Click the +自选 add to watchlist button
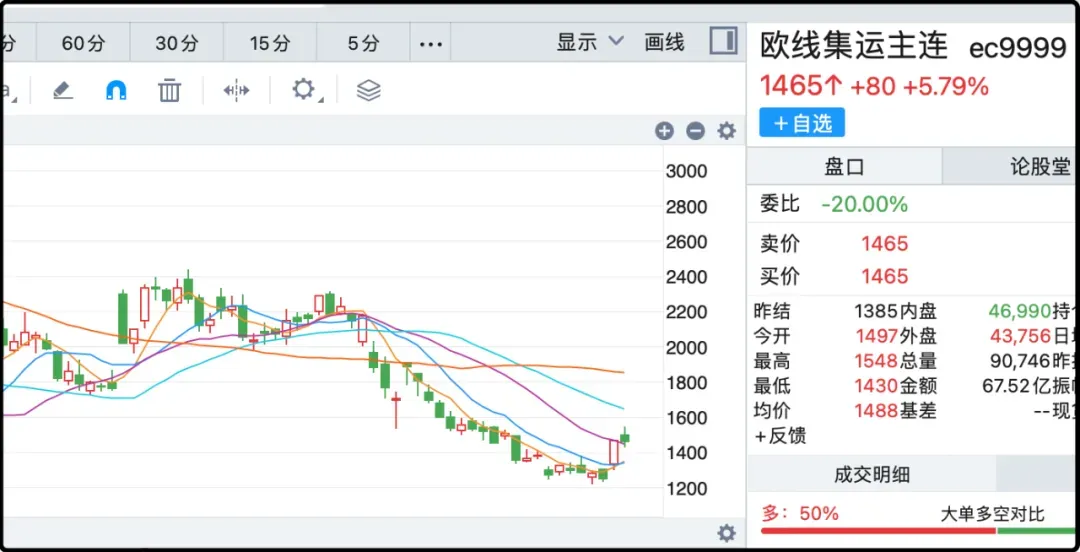 tap(802, 123)
